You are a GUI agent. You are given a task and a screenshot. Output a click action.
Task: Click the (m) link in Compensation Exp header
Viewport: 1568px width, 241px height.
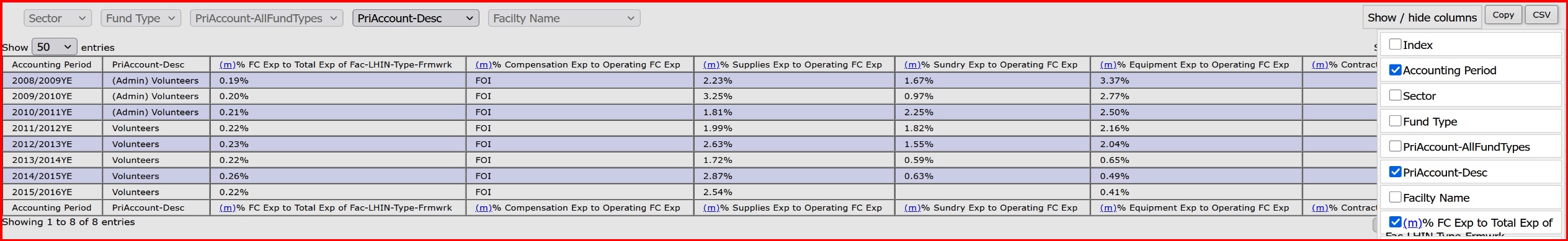(x=483, y=64)
